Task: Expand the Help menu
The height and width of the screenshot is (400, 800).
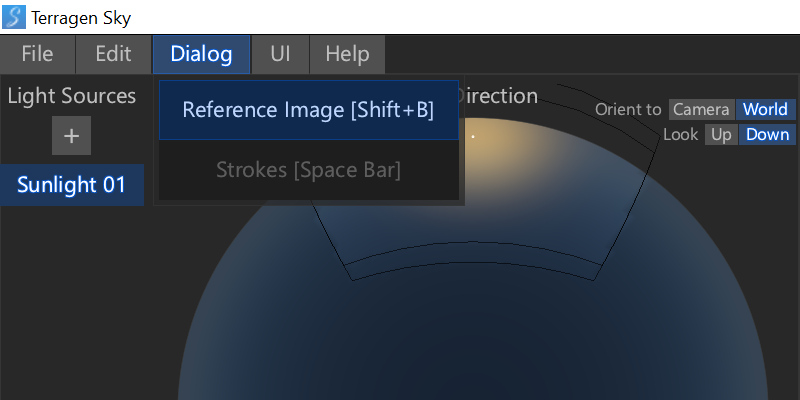Action: pos(347,54)
